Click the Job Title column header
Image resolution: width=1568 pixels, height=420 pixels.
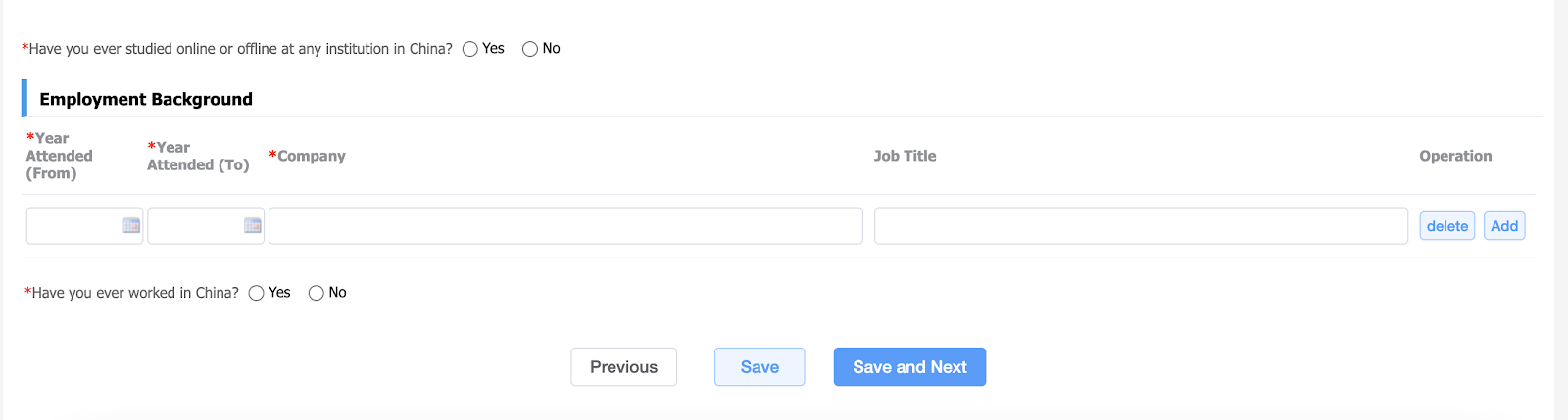tap(906, 156)
